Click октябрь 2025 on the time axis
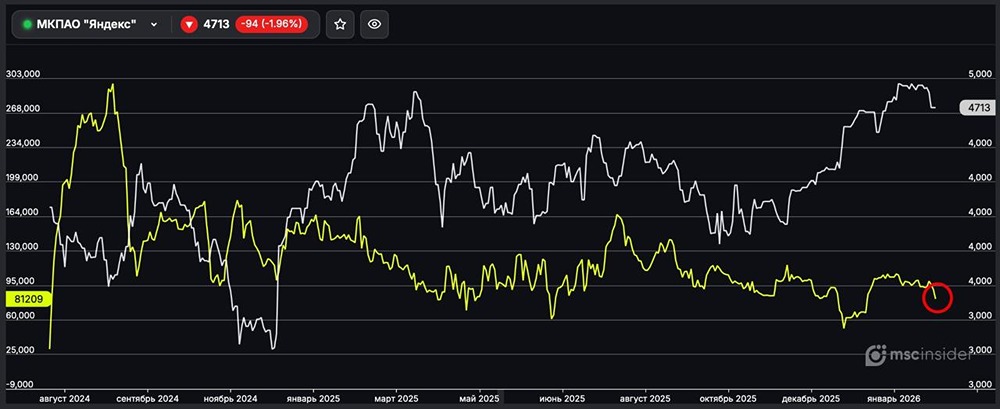1000x409 pixels. tap(729, 397)
